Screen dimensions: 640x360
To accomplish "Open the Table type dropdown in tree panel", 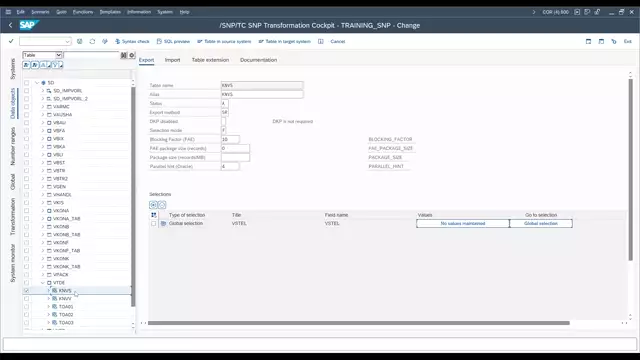I will (58, 55).
